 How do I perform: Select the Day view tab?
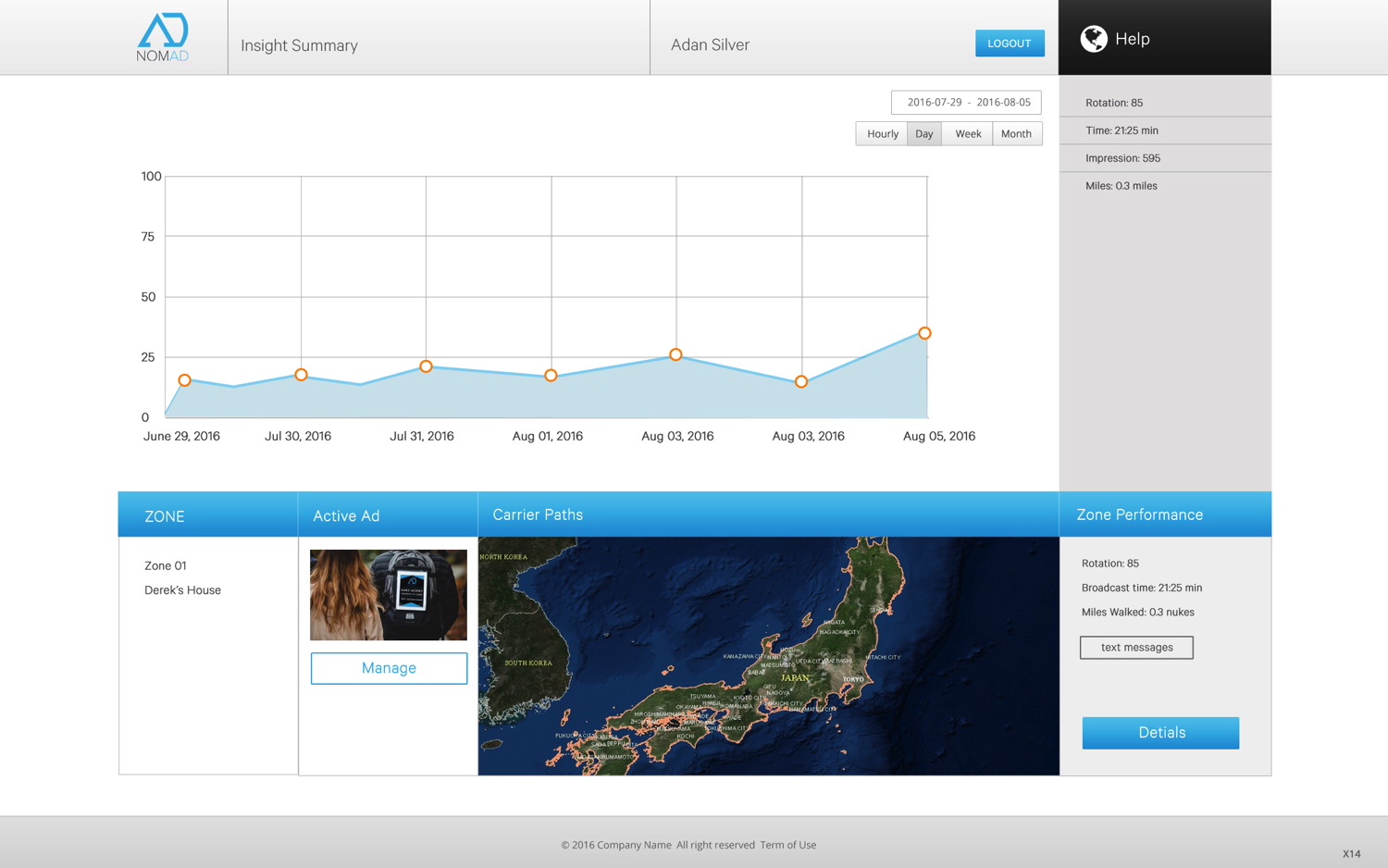point(923,134)
